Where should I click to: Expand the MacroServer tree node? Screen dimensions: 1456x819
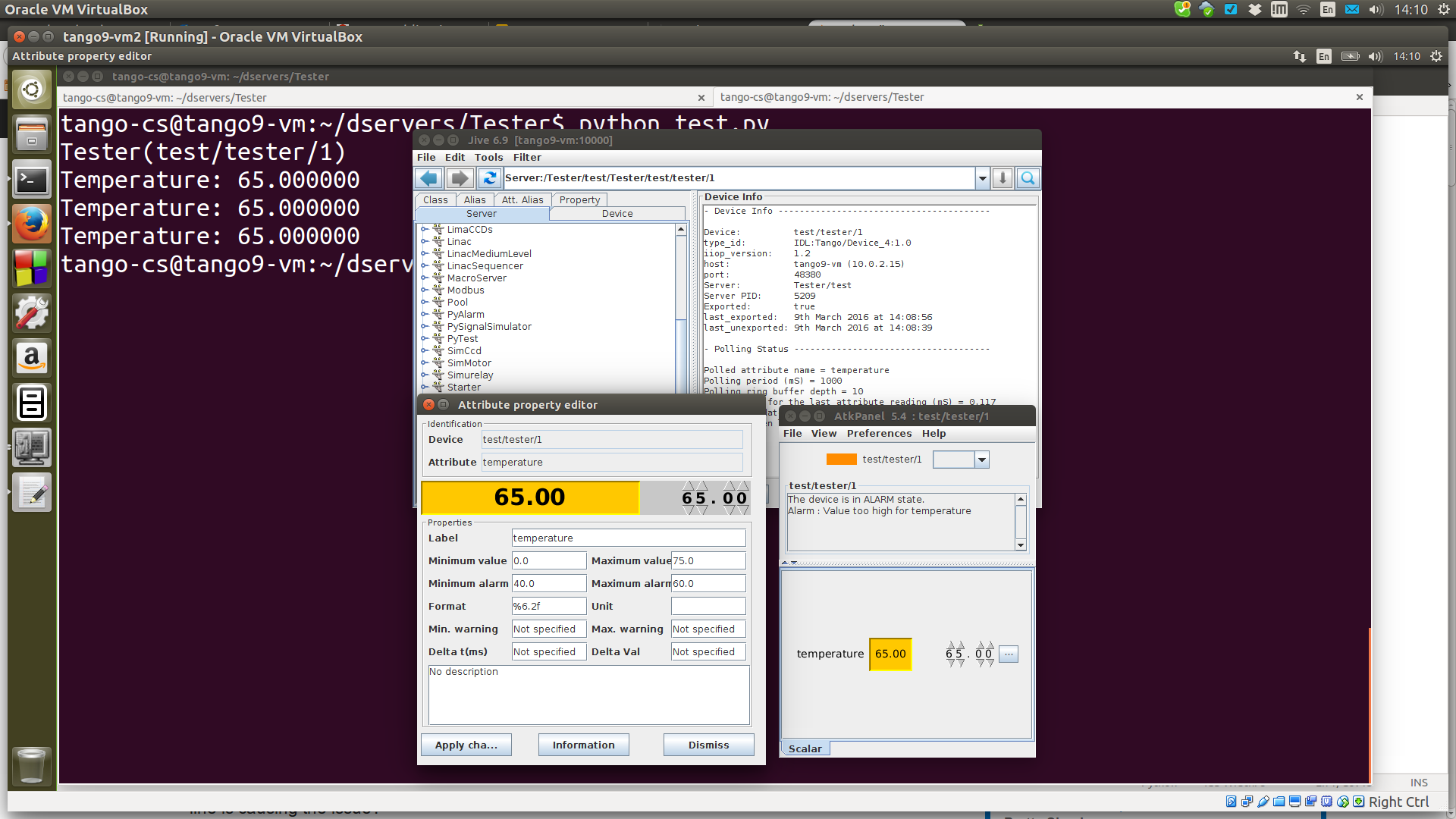click(425, 278)
